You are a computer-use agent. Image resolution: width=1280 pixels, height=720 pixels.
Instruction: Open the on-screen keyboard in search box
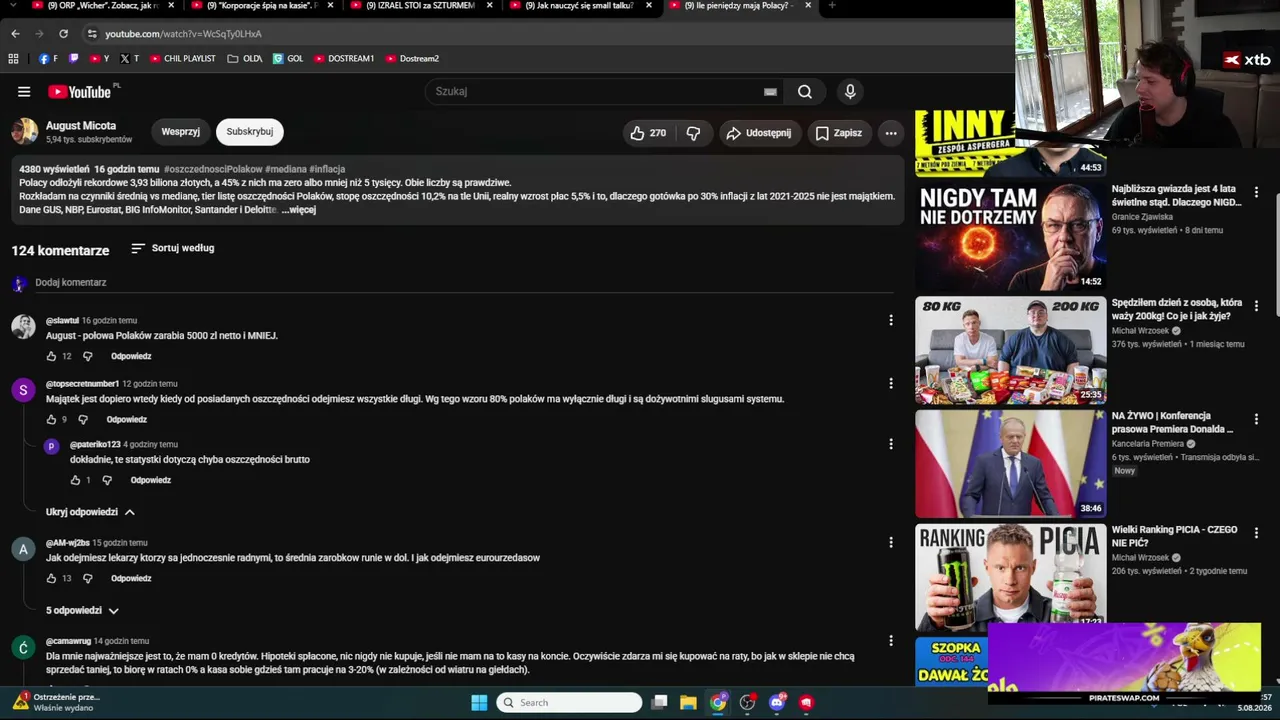pyautogui.click(x=770, y=92)
